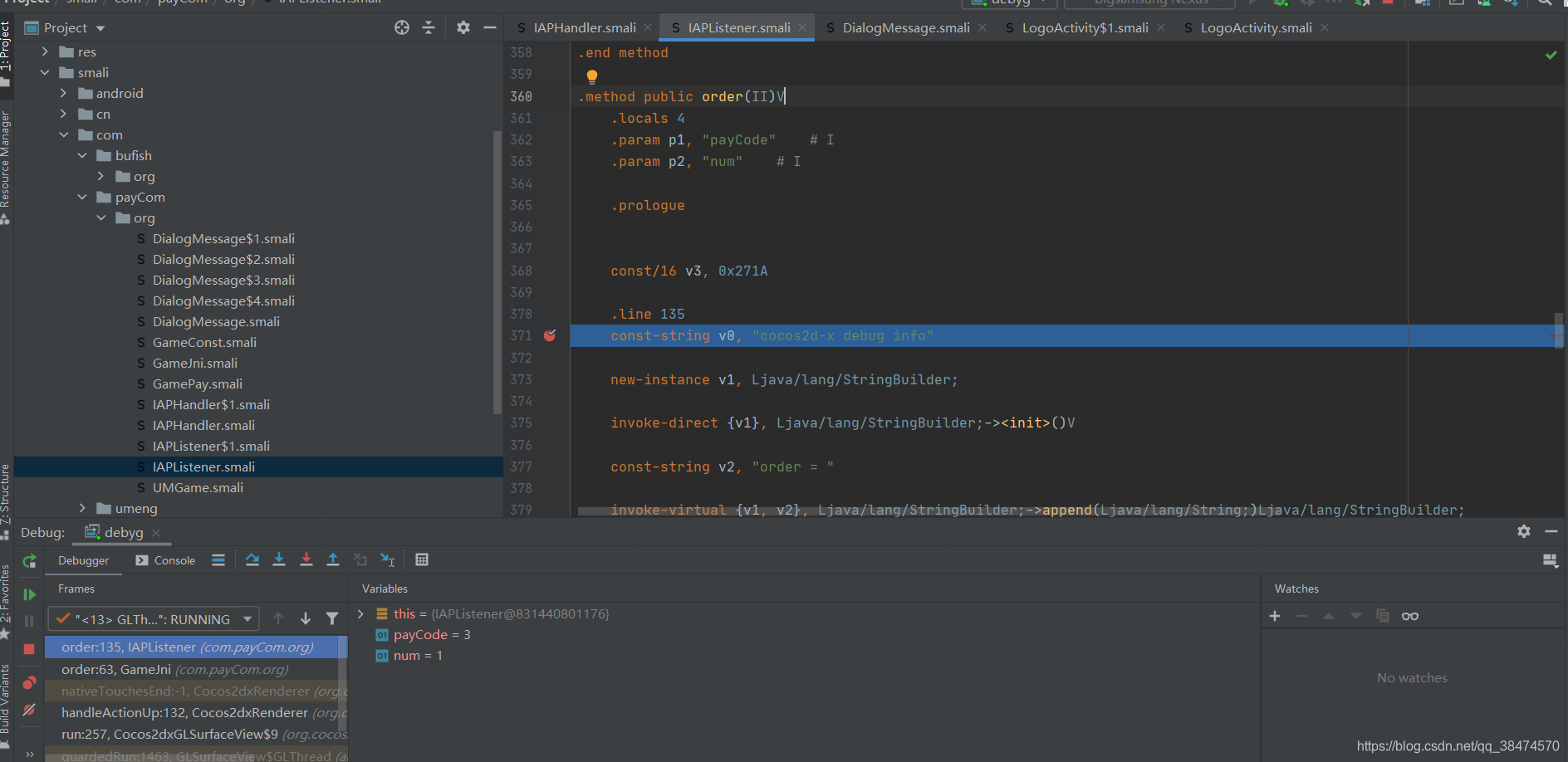Image resolution: width=1568 pixels, height=762 pixels.
Task: Click the Pause program icon
Action: point(29,621)
